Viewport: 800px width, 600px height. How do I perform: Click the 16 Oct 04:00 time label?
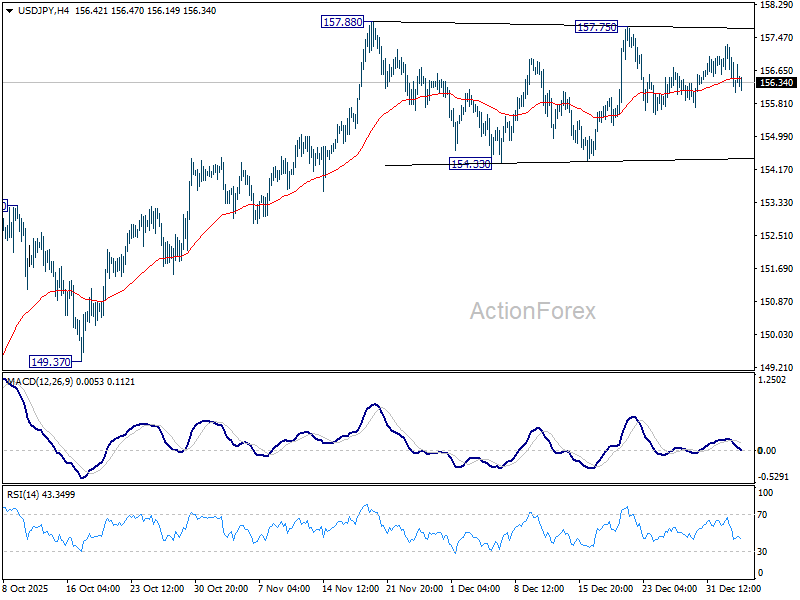(x=93, y=588)
